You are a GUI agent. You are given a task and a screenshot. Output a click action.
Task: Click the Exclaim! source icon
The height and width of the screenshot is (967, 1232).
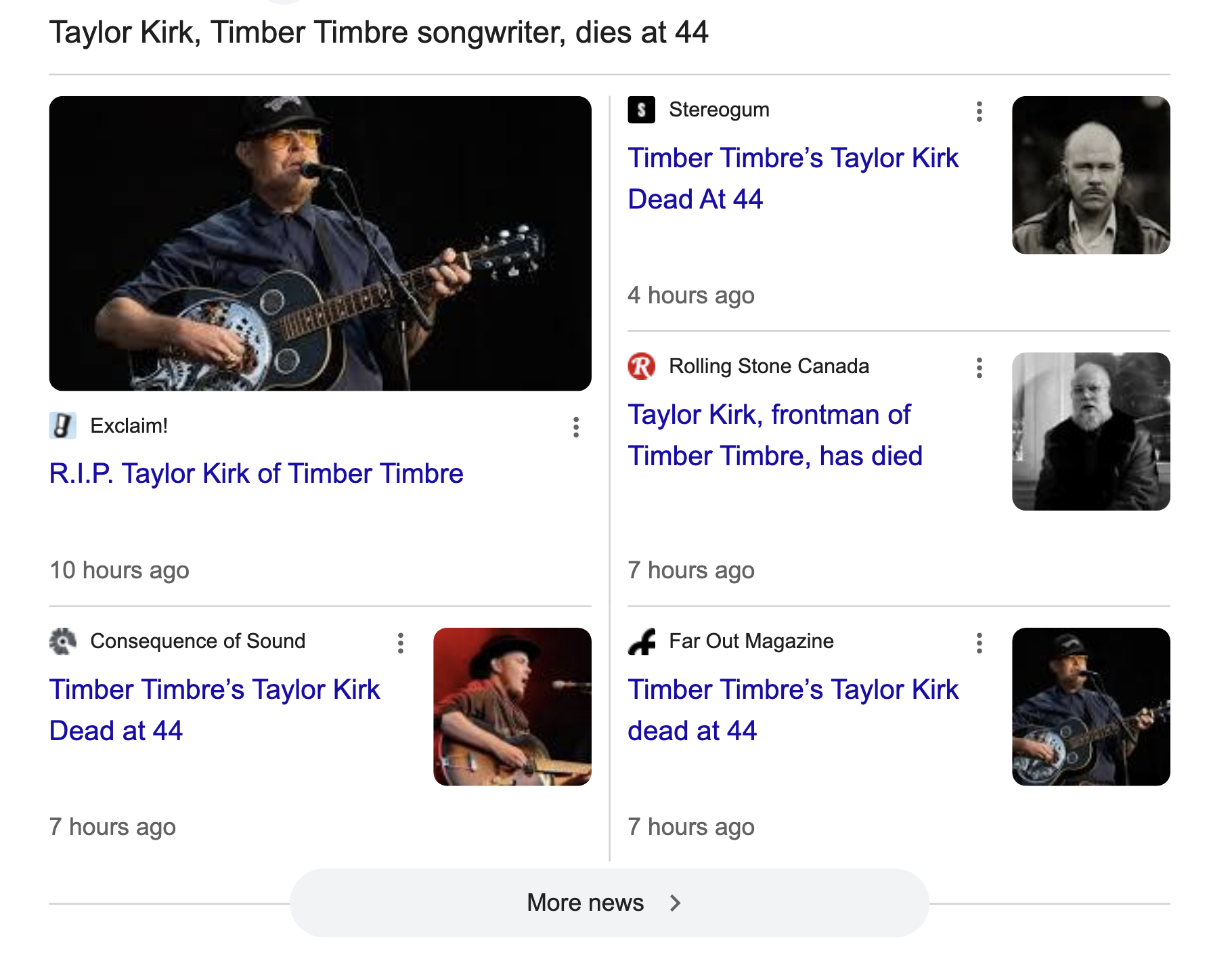63,426
